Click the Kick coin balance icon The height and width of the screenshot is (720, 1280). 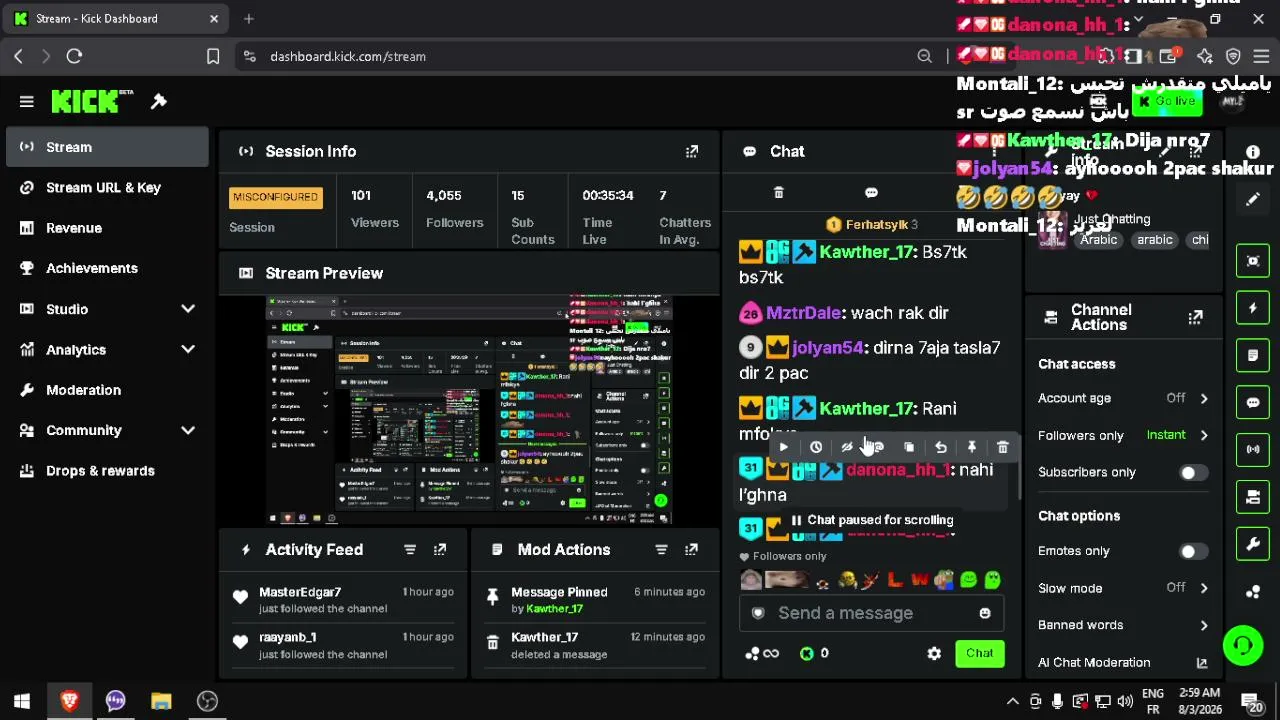coord(807,653)
